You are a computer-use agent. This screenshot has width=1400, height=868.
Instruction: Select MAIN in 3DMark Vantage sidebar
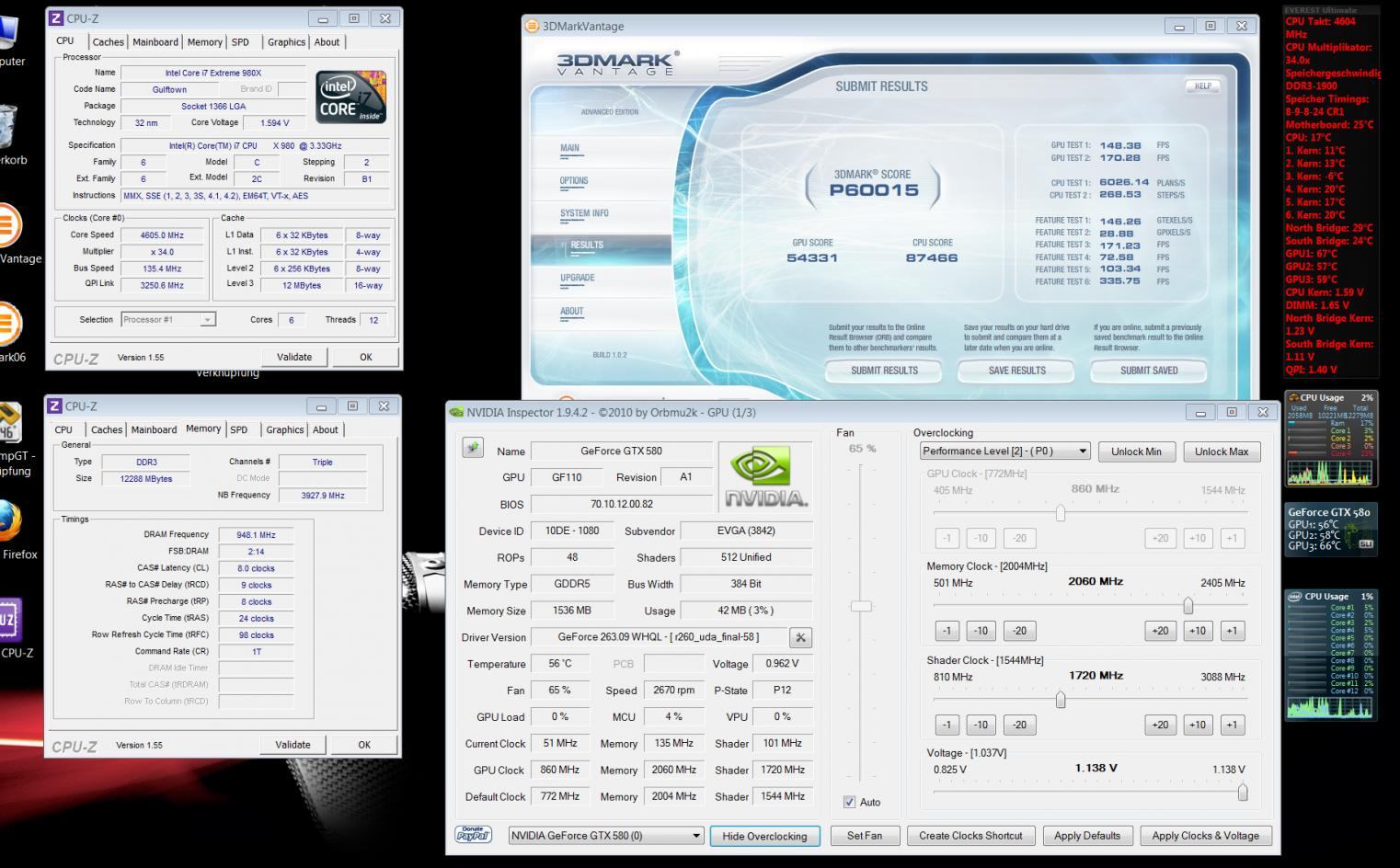(x=569, y=148)
